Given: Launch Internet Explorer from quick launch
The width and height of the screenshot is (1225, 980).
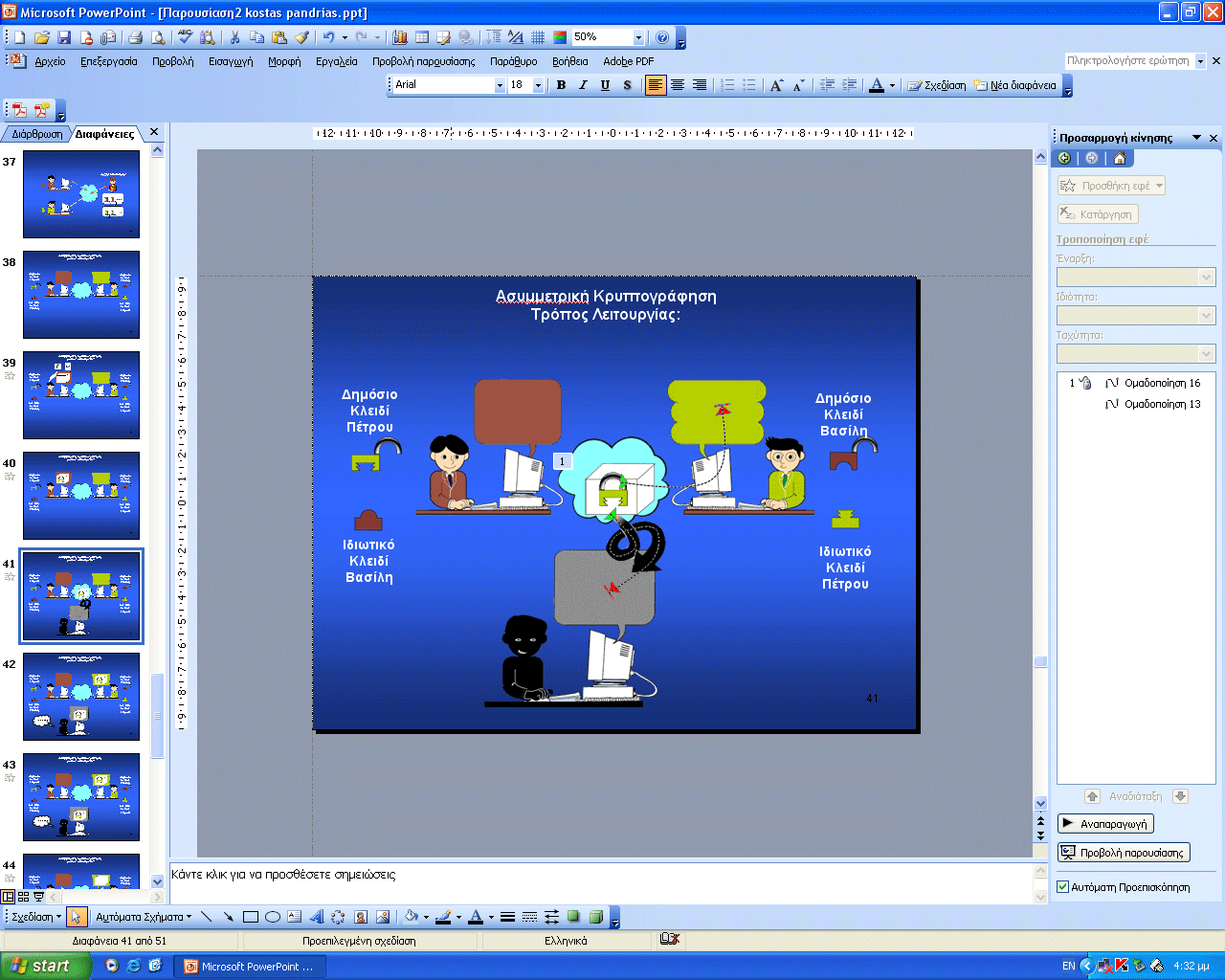Looking at the screenshot, I should coord(133,966).
